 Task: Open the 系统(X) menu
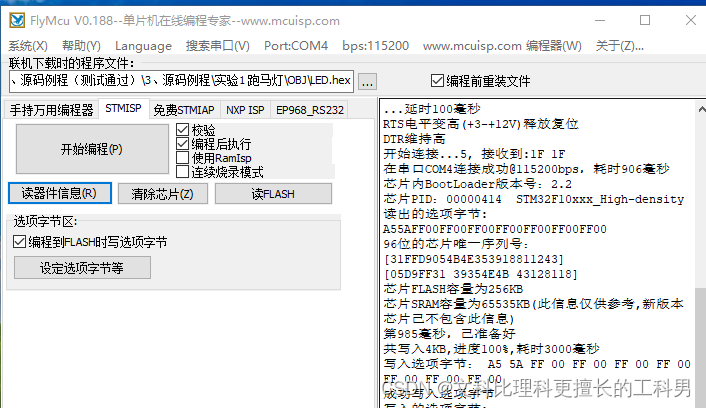coord(28,45)
